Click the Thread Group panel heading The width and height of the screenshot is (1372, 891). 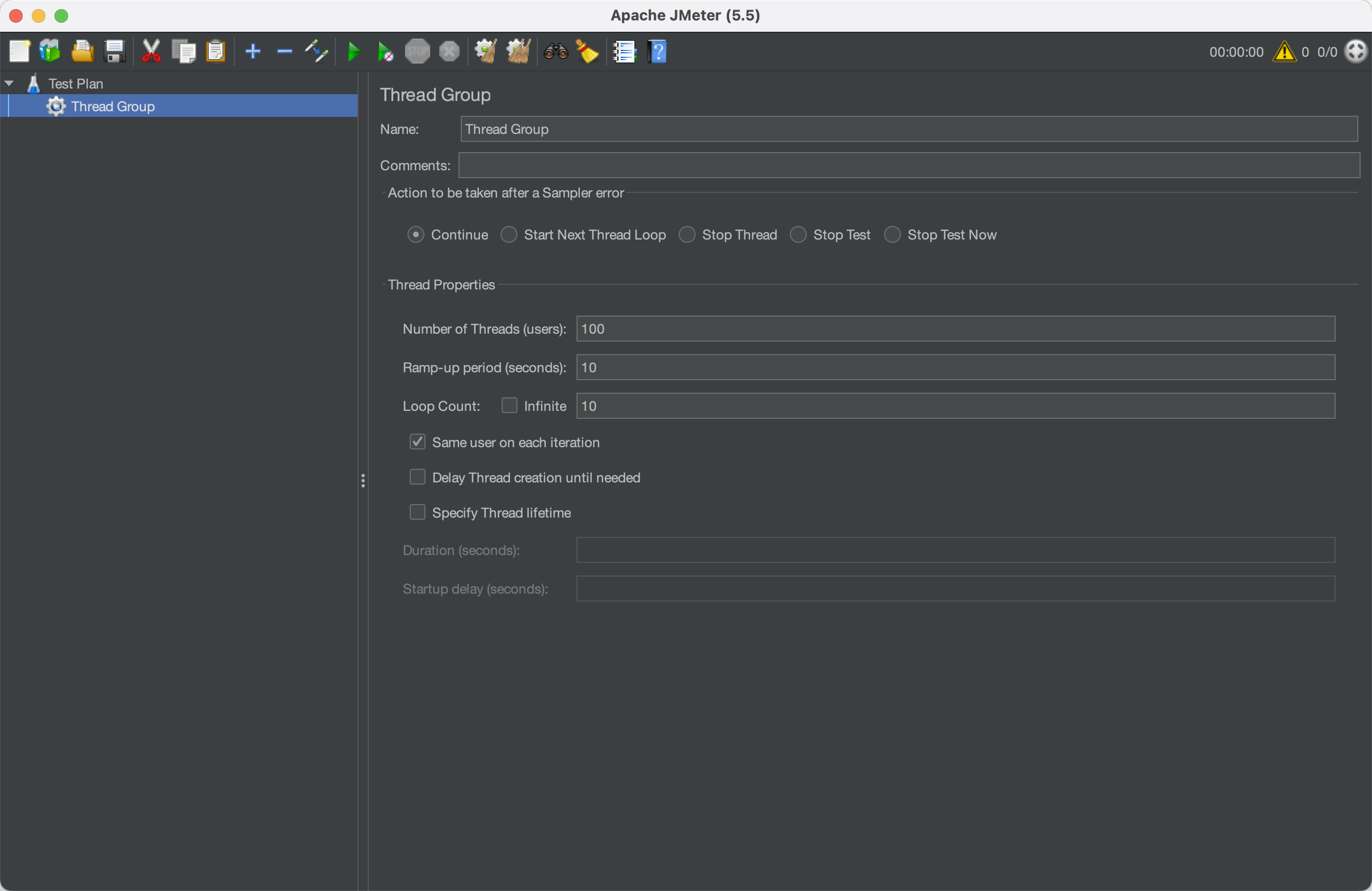pyautogui.click(x=435, y=95)
